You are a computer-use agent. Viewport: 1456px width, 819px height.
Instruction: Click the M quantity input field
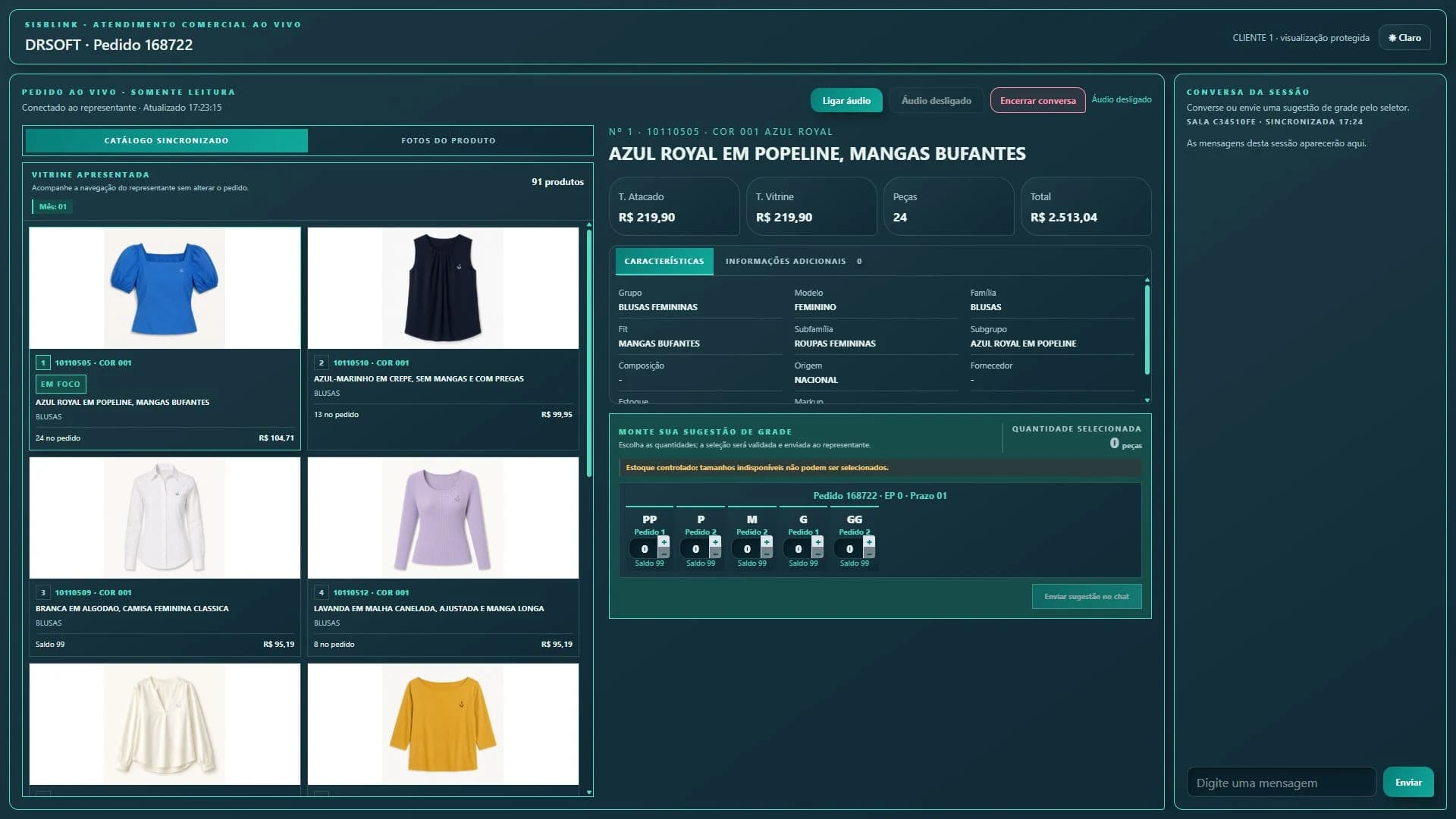(747, 549)
